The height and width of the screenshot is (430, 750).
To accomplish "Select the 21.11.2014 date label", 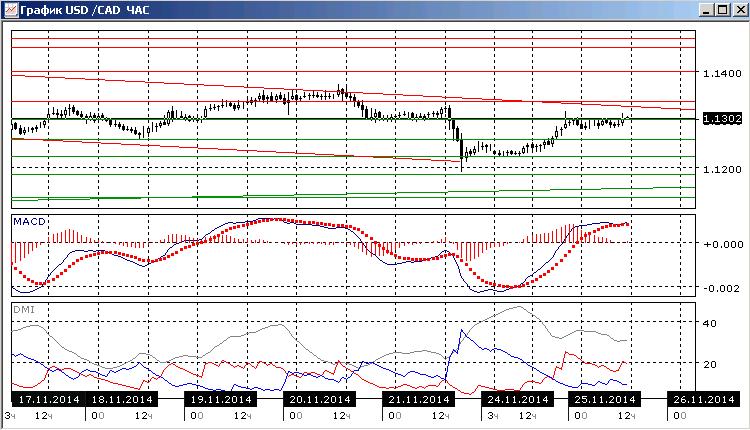I will point(419,399).
